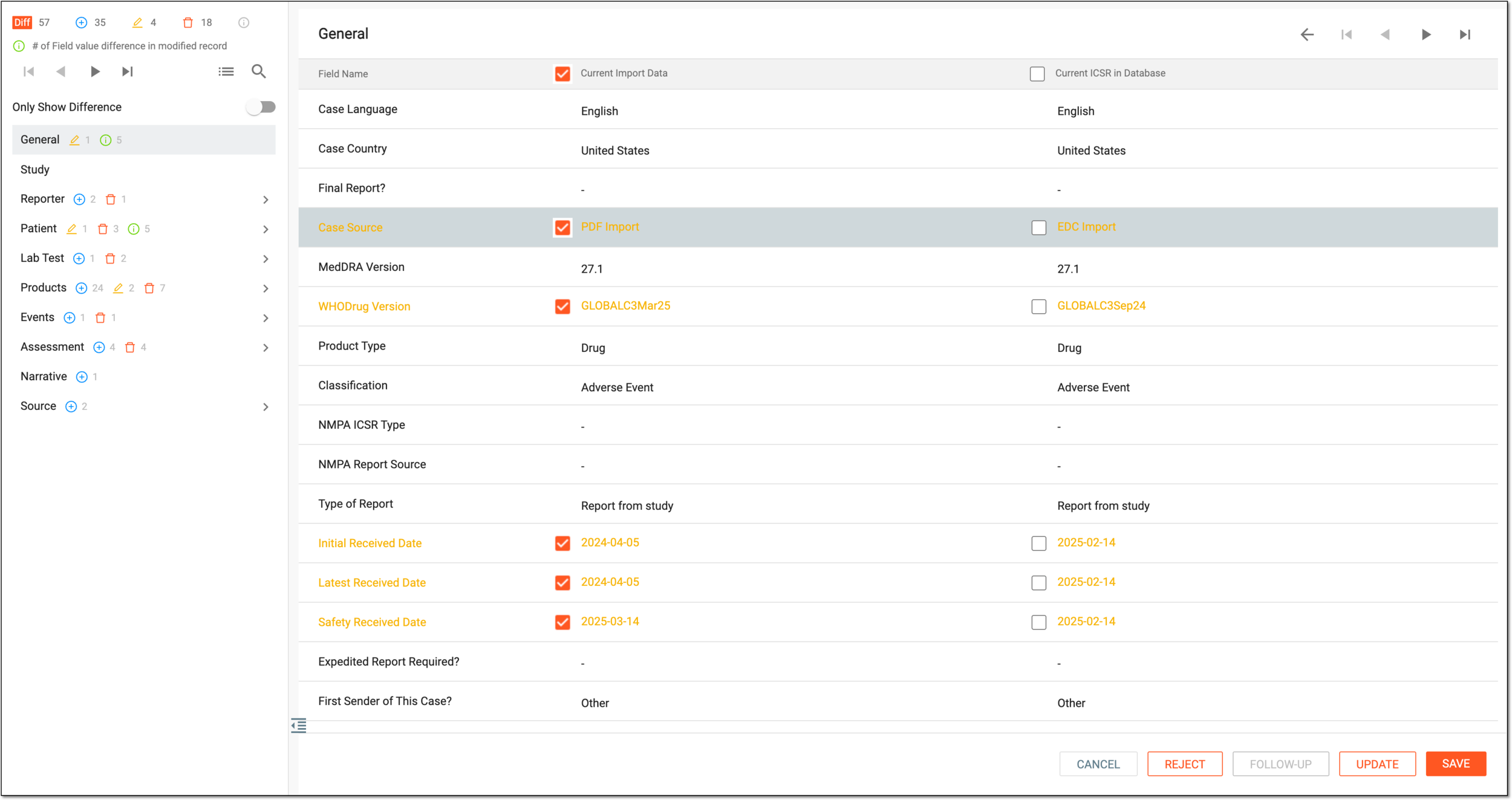
Task: Click the trash icon in Lab Test row
Action: pyautogui.click(x=110, y=258)
